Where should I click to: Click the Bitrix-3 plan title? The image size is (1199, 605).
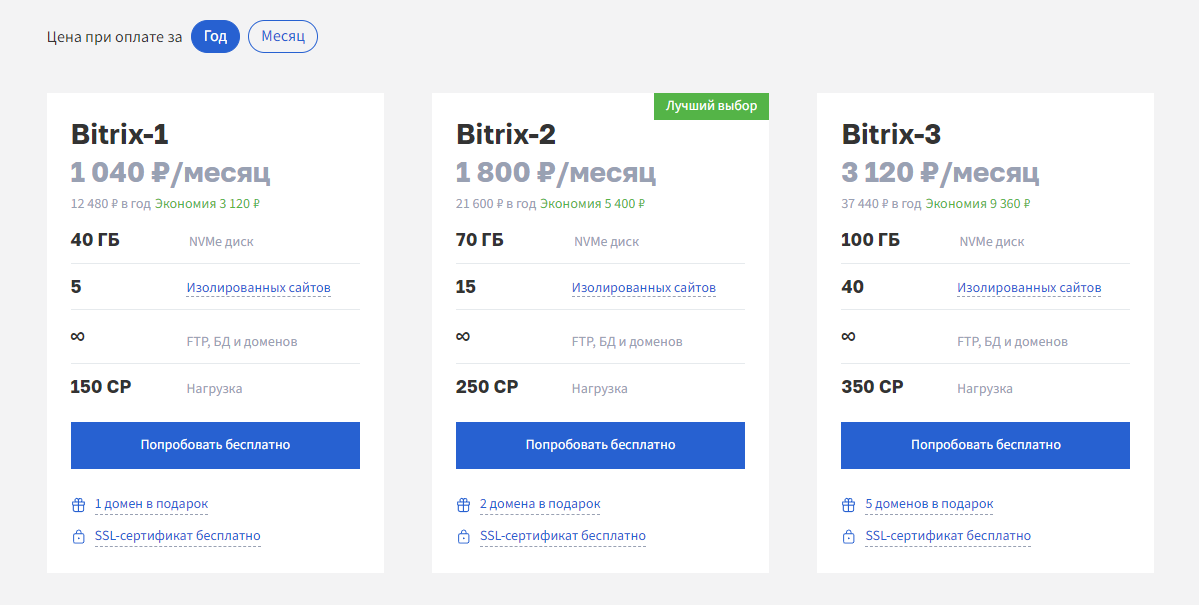click(x=891, y=135)
